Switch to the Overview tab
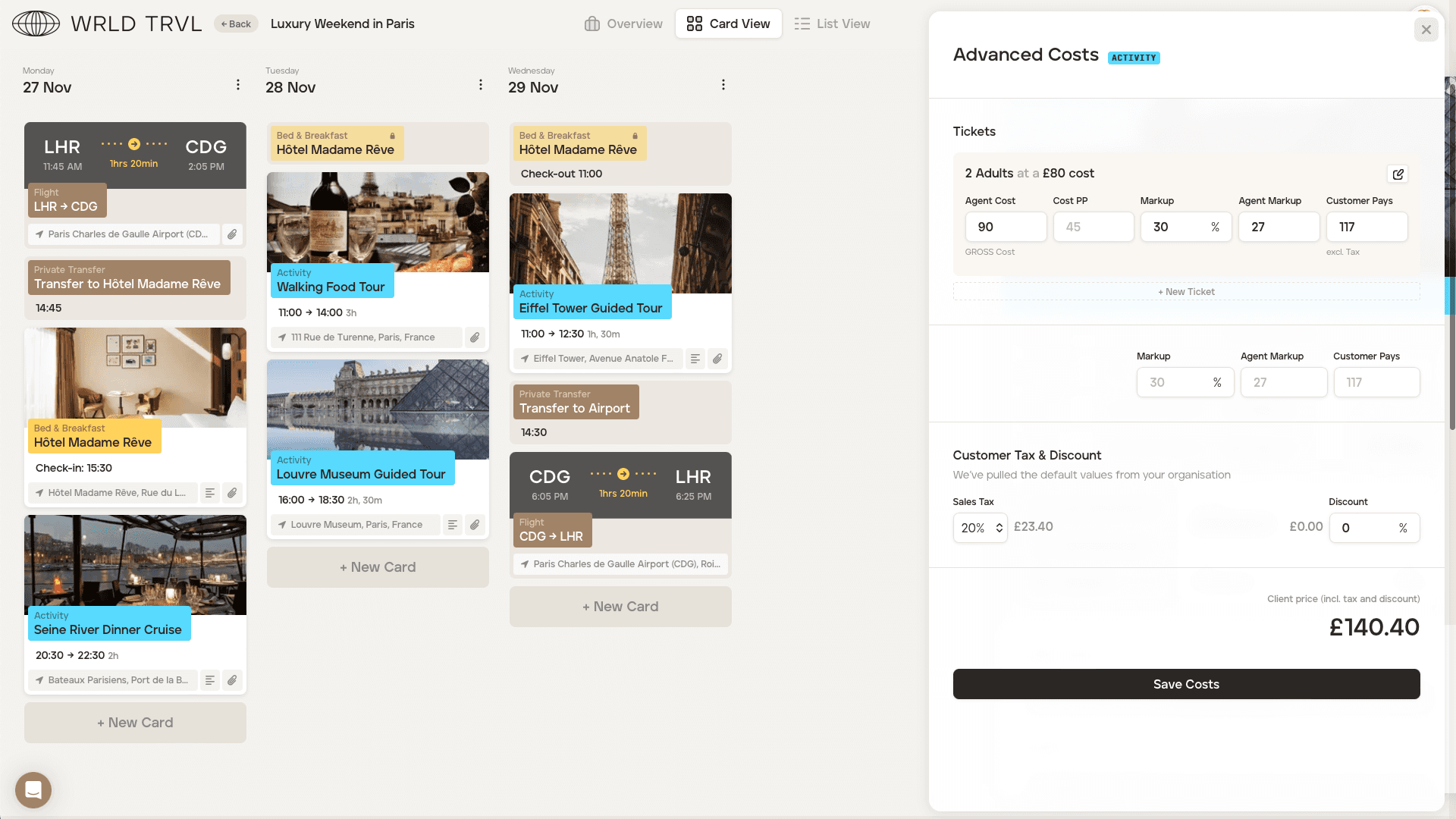1456x819 pixels. pyautogui.click(x=623, y=24)
